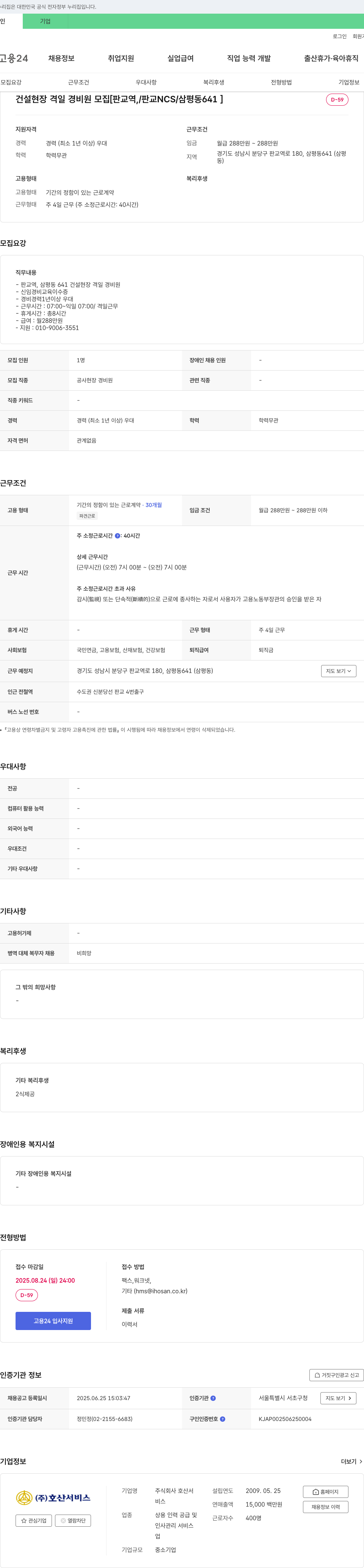Screen dimensions: 364x1568
Task: Report via 거짓구인광고 신고 button
Action: [337, 1375]
